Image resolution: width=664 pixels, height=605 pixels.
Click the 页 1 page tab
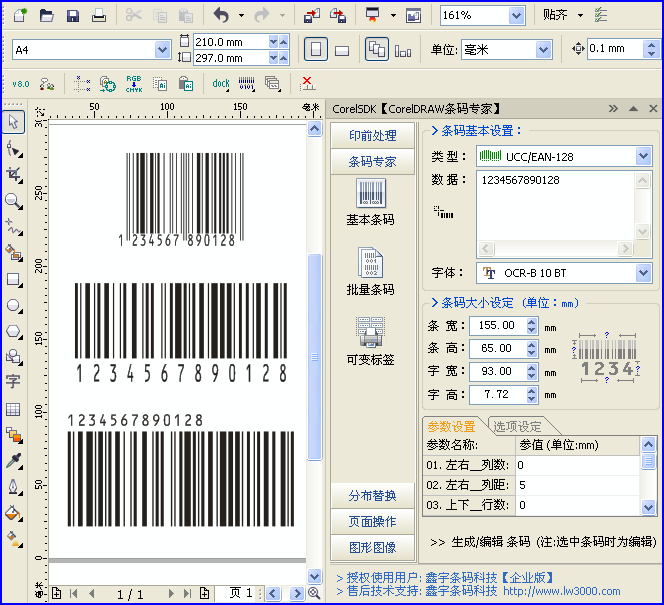tap(240, 593)
